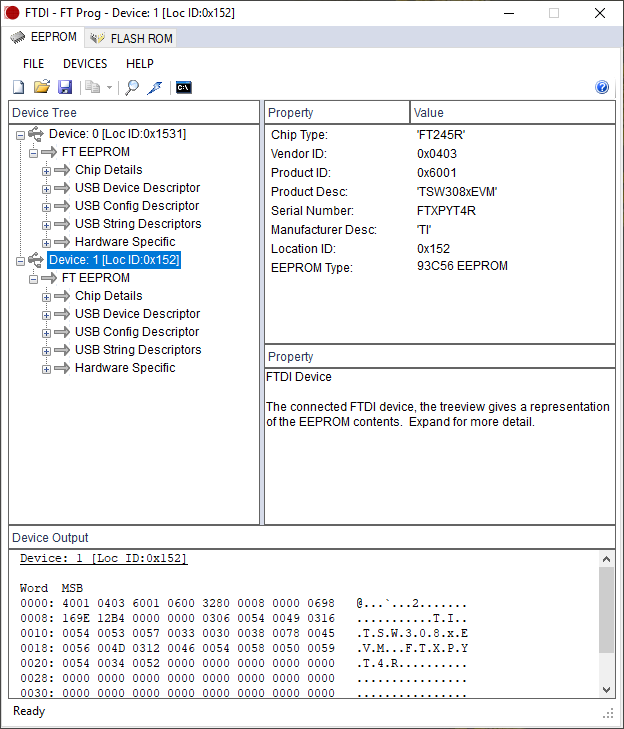Click the Chip Type 'FT245R' value

point(441,135)
